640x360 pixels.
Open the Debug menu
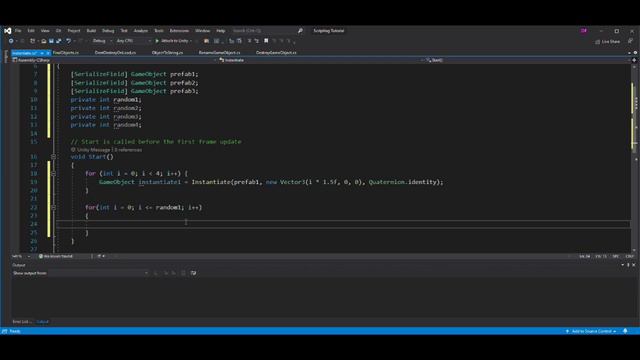pos(108,31)
